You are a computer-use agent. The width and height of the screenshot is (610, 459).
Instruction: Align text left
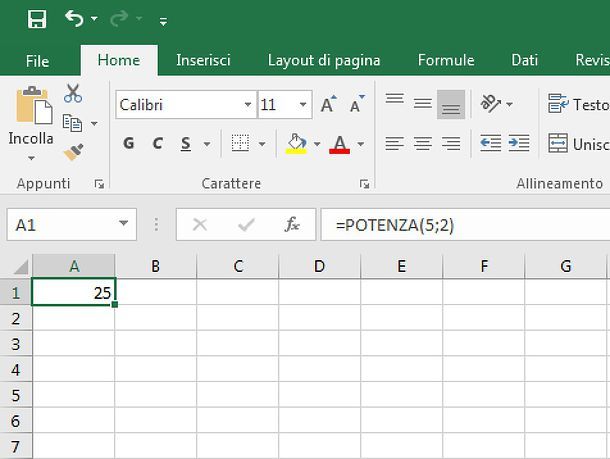pyautogui.click(x=395, y=144)
